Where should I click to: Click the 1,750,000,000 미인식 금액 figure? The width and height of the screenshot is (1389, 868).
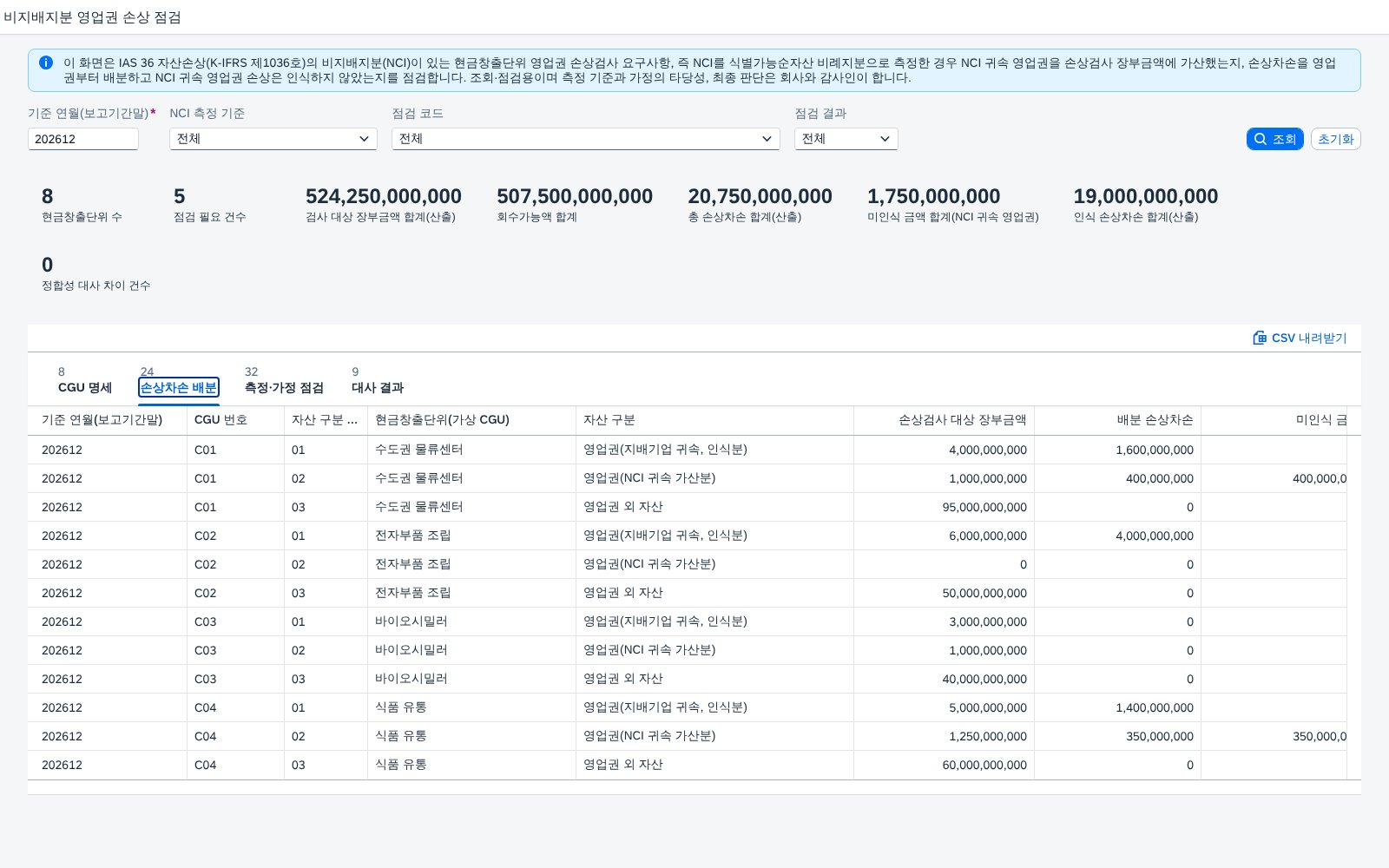tap(934, 196)
